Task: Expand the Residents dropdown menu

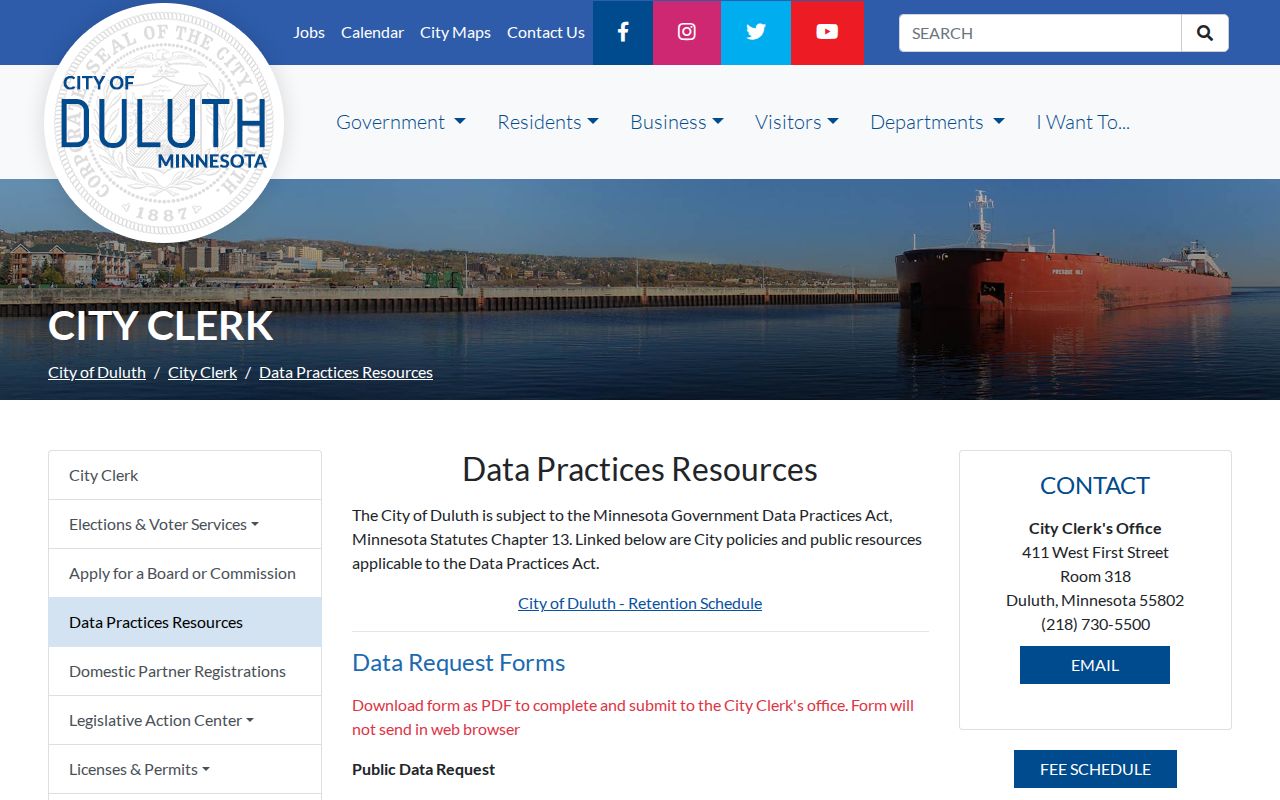Action: point(548,122)
